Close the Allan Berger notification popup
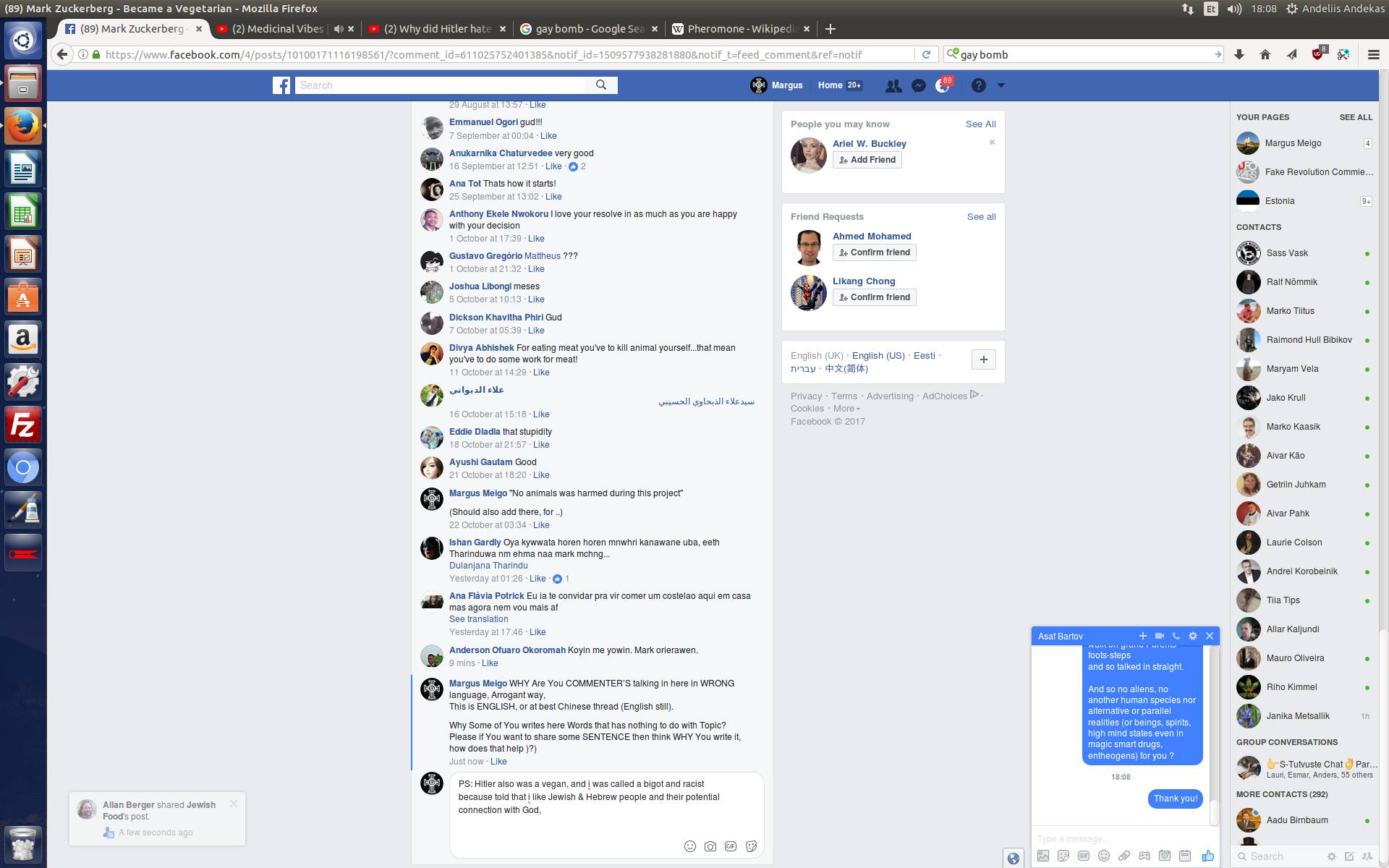Screen dimensions: 1389x868 233,804
